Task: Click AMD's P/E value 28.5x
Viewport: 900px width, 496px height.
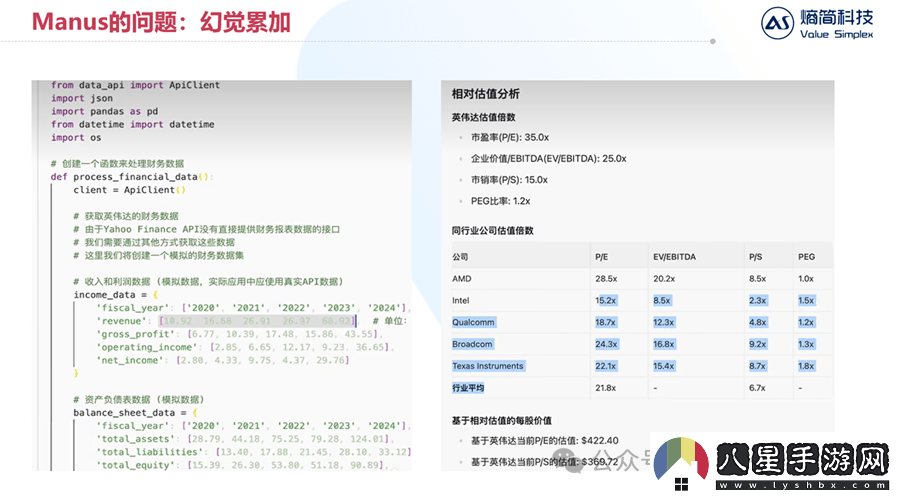Action: (606, 279)
